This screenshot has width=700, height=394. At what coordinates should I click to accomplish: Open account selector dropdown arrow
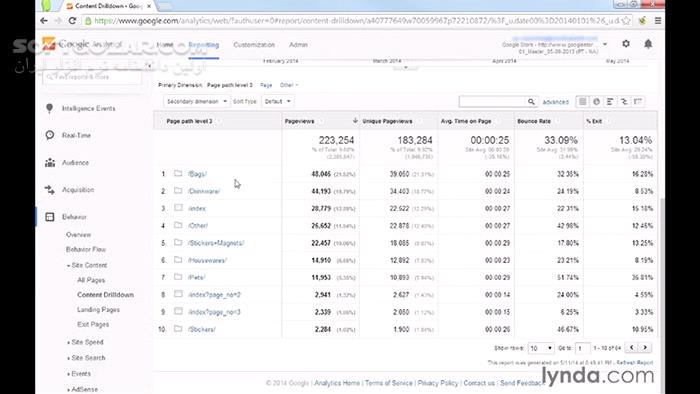pos(605,44)
